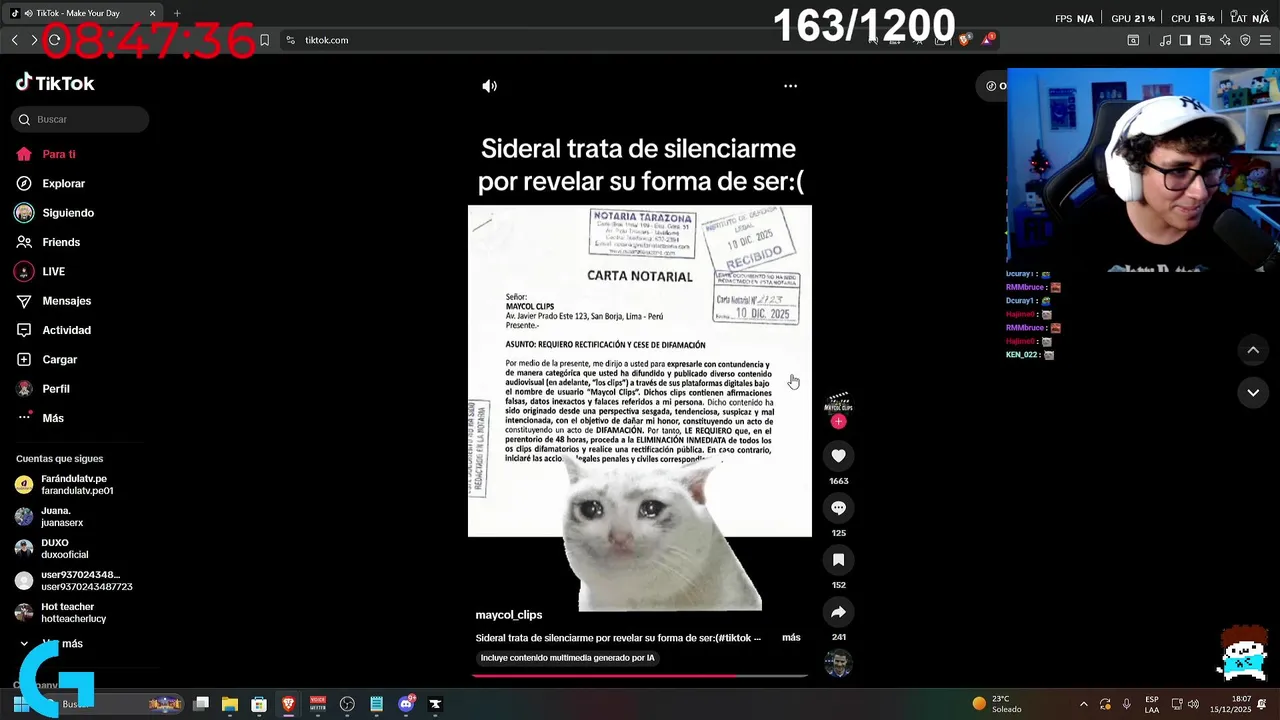Save the video with the bookmark icon
Image resolution: width=1280 pixels, height=720 pixels.
pyautogui.click(x=838, y=560)
